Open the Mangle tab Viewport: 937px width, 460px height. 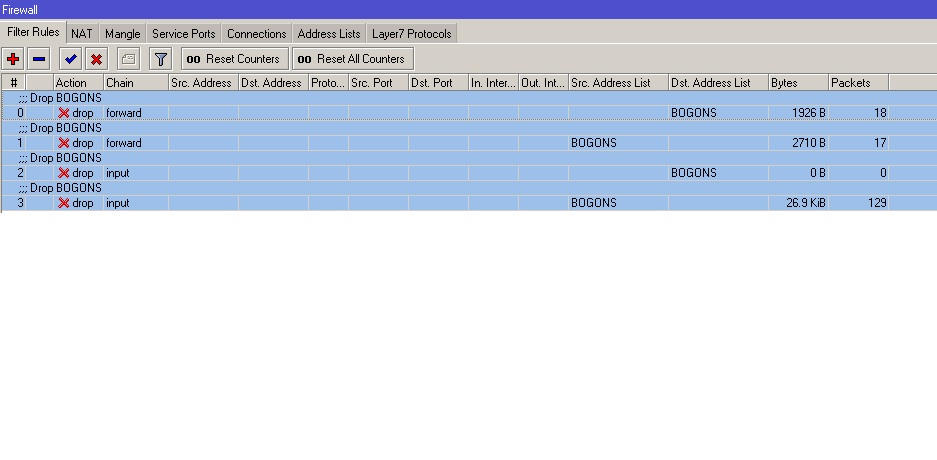point(123,34)
